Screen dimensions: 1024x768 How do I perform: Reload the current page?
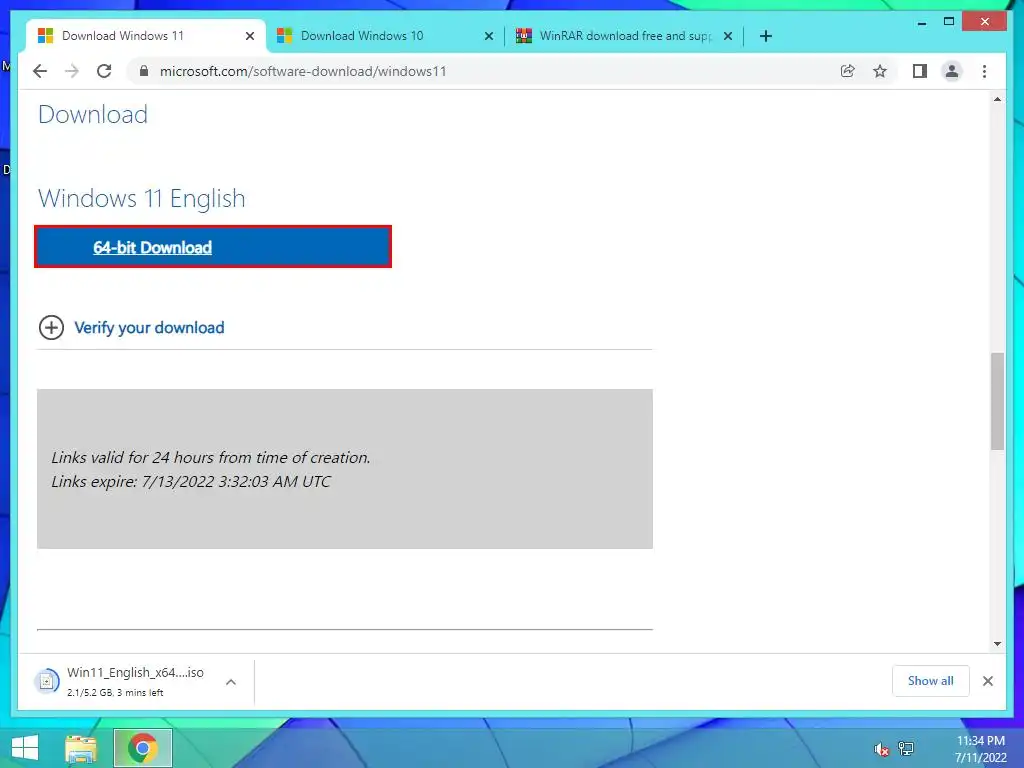(x=104, y=71)
